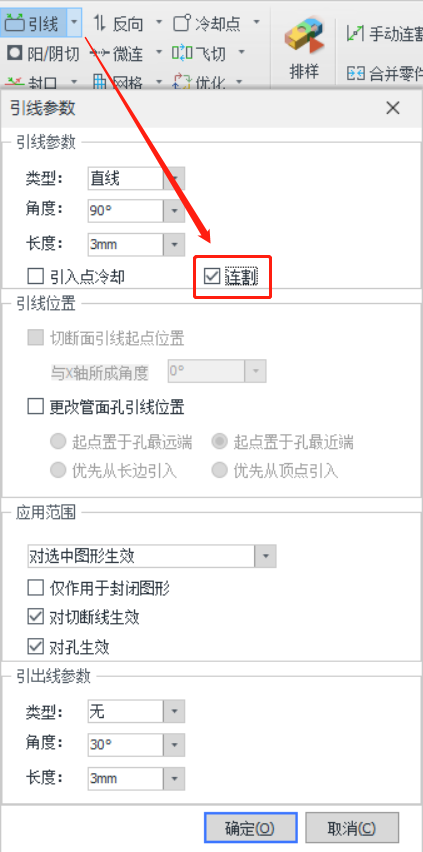
Task: Open the 排样 nesting tool
Action: pos(304,49)
